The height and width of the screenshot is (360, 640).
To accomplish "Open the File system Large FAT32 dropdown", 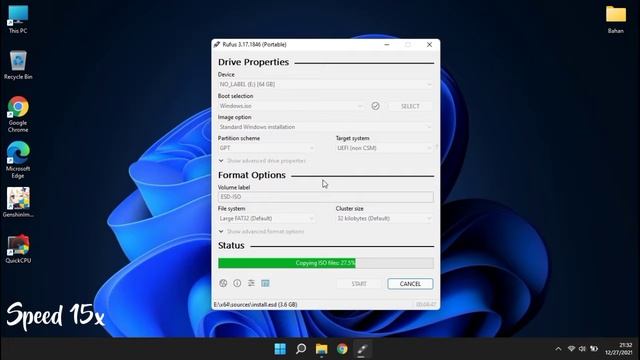I will click(x=267, y=218).
